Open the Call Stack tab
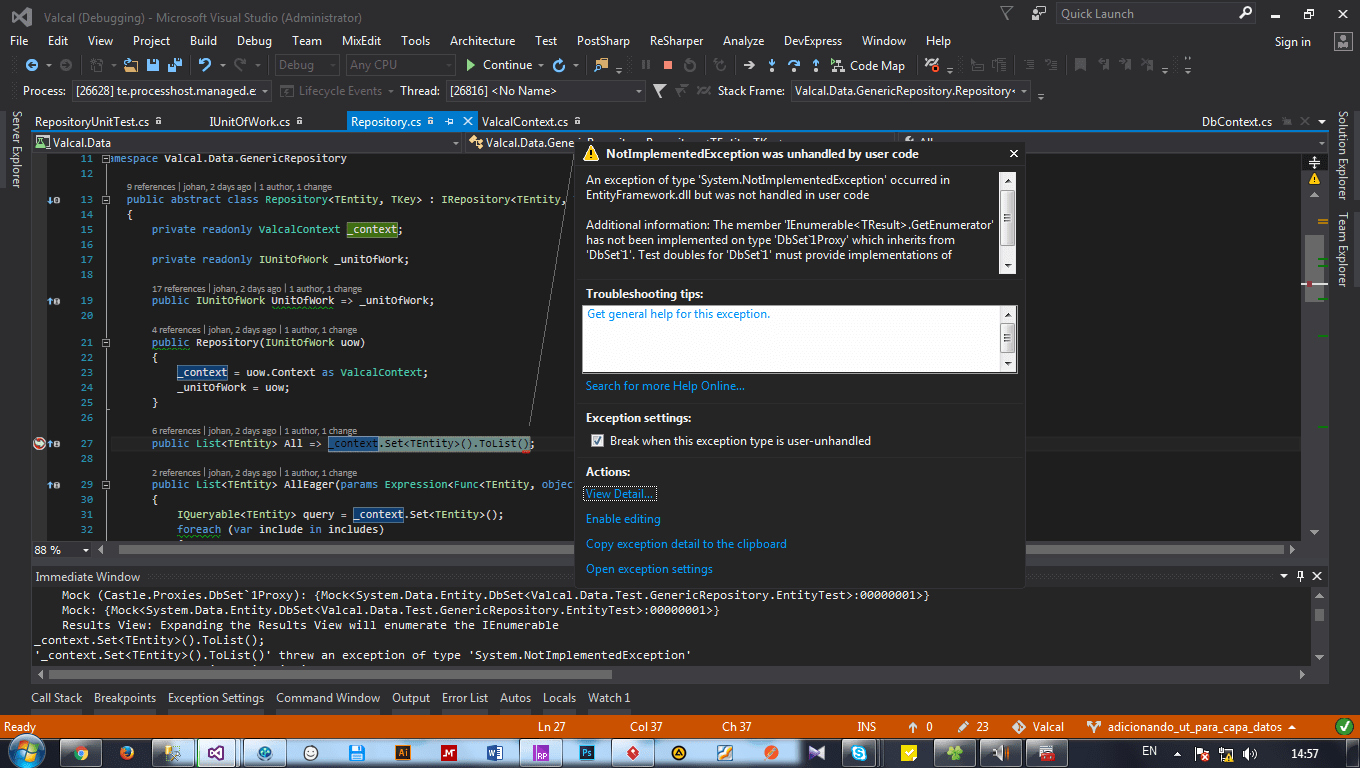Image resolution: width=1360 pixels, height=768 pixels. [x=57, y=698]
